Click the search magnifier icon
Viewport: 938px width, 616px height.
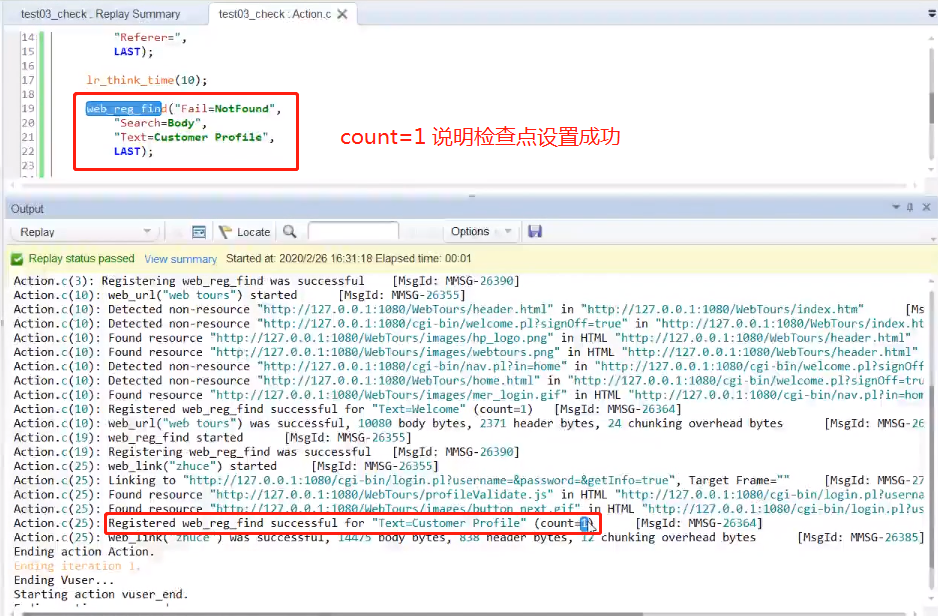pos(290,231)
